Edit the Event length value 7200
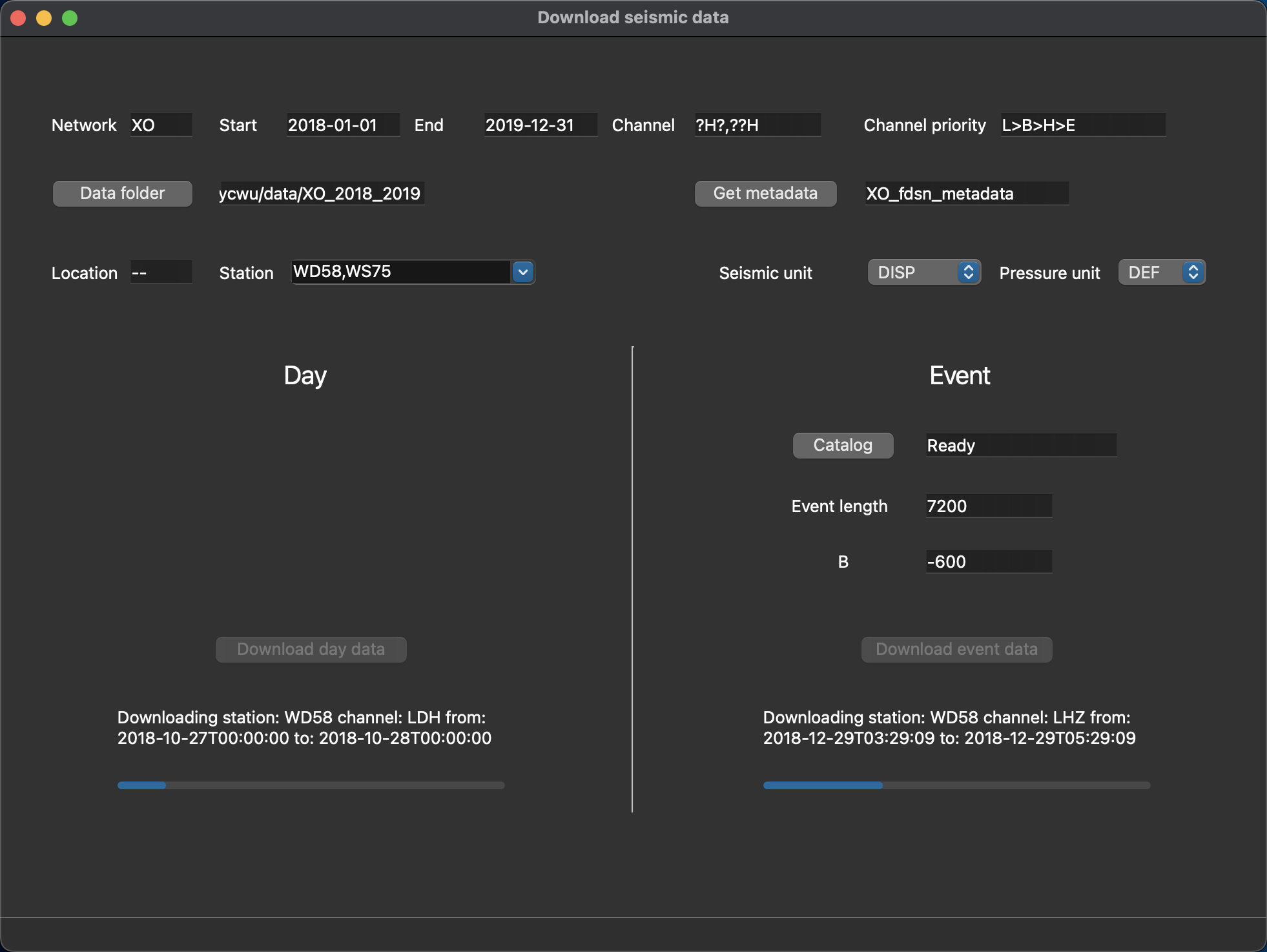 (986, 504)
